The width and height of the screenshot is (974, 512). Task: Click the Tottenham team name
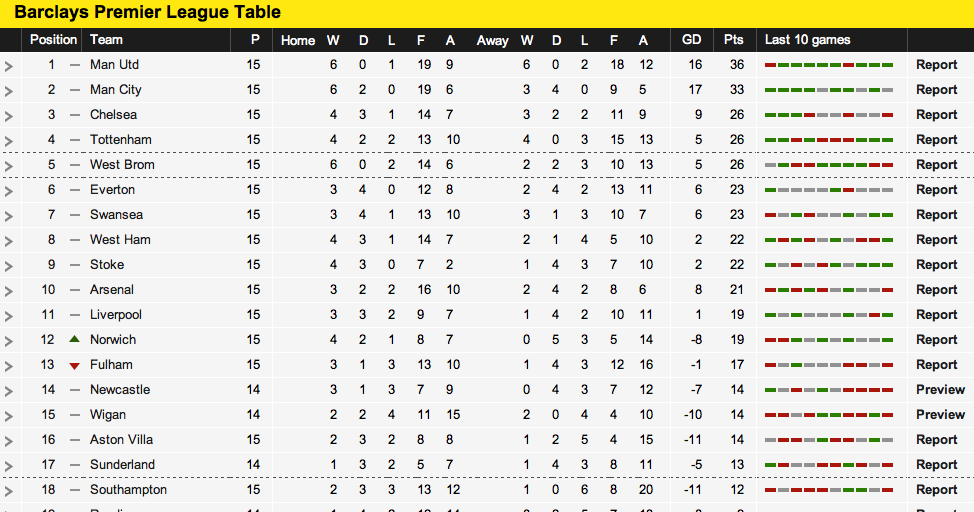click(121, 140)
